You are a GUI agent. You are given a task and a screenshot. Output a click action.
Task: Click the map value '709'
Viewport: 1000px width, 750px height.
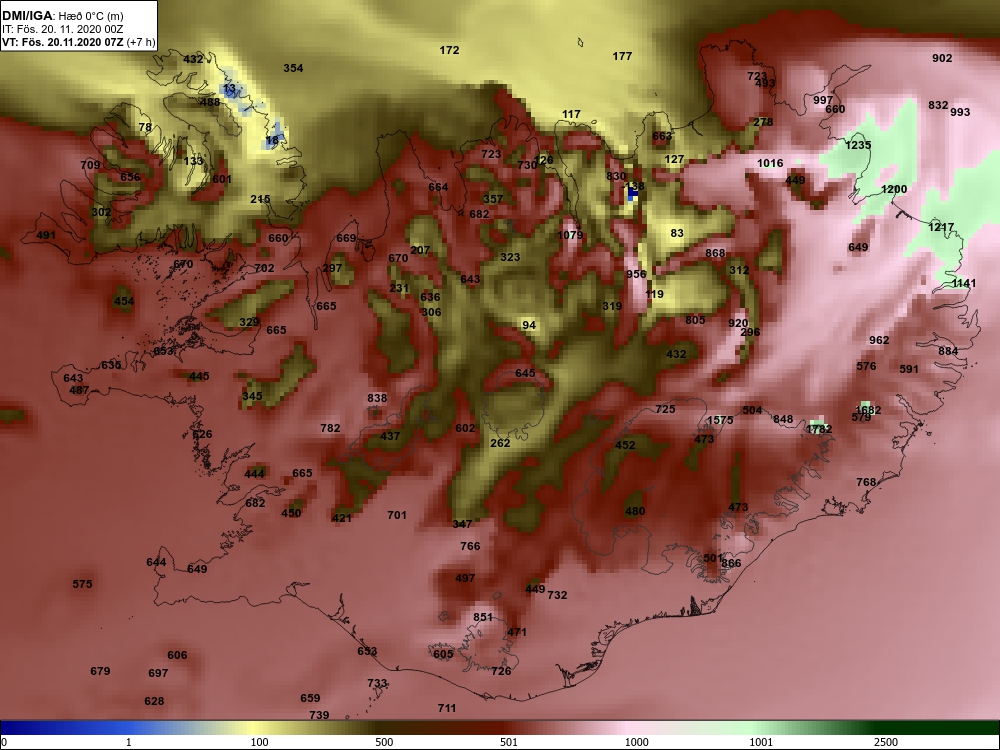(90, 165)
